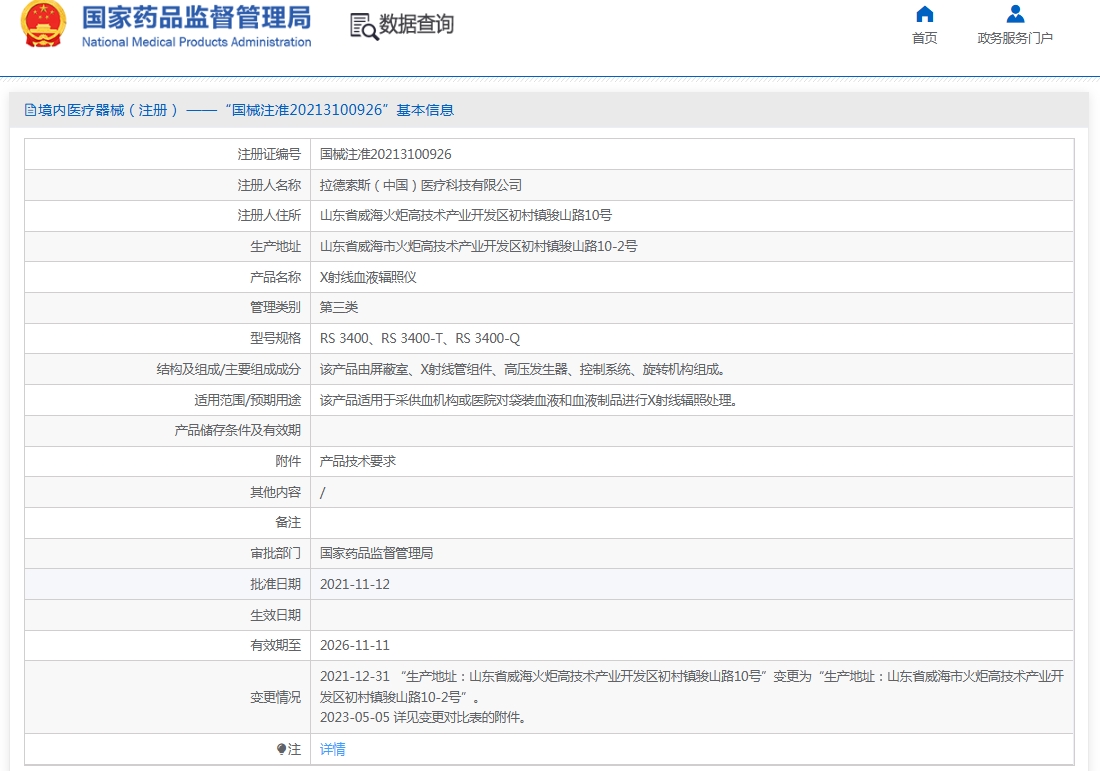This screenshot has height=771, width=1100.
Task: Click National Medical Products Administration subtitle
Action: click(x=196, y=42)
